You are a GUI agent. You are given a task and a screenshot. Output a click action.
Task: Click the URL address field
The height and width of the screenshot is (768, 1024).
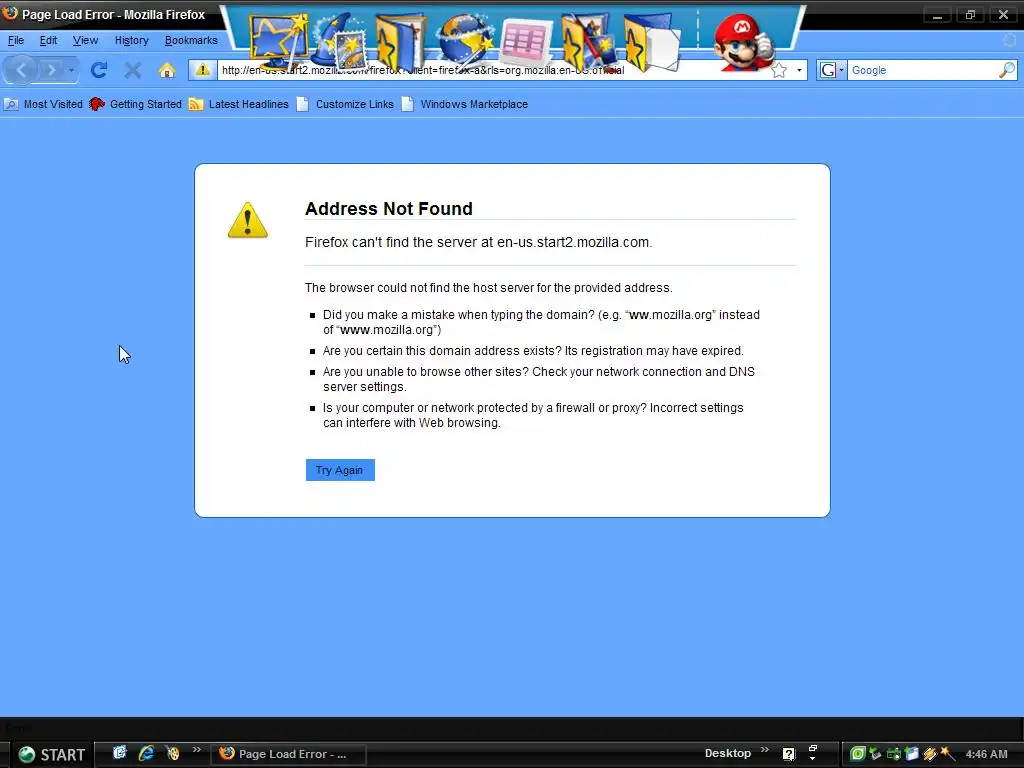[493, 70]
